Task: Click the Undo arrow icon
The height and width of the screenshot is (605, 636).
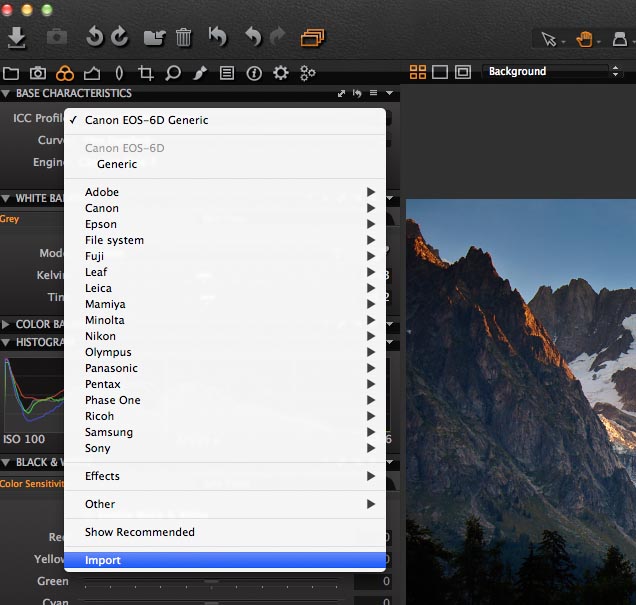Action: point(254,36)
